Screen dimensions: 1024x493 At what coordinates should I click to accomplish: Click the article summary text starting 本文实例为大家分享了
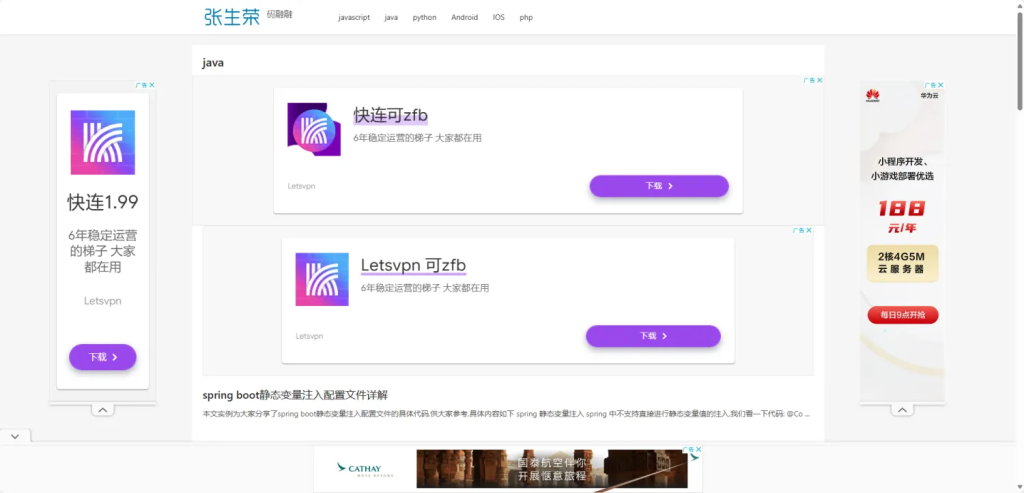tap(506, 414)
